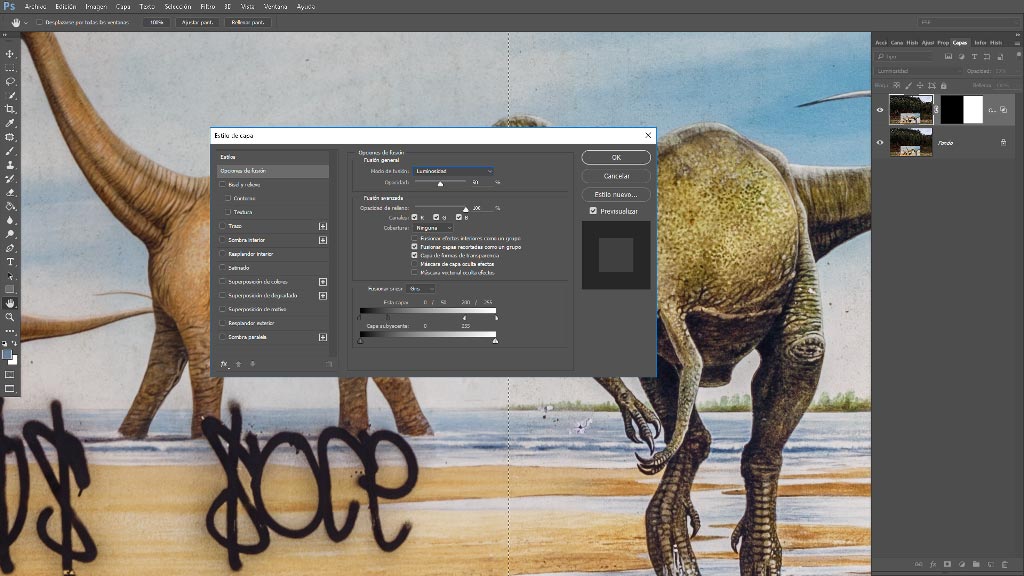Select the Eraser tool
The image size is (1024, 576).
(x=10, y=193)
